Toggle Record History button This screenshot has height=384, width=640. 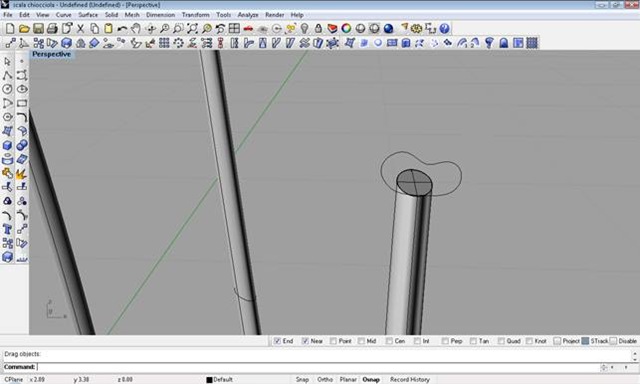pyautogui.click(x=410, y=380)
